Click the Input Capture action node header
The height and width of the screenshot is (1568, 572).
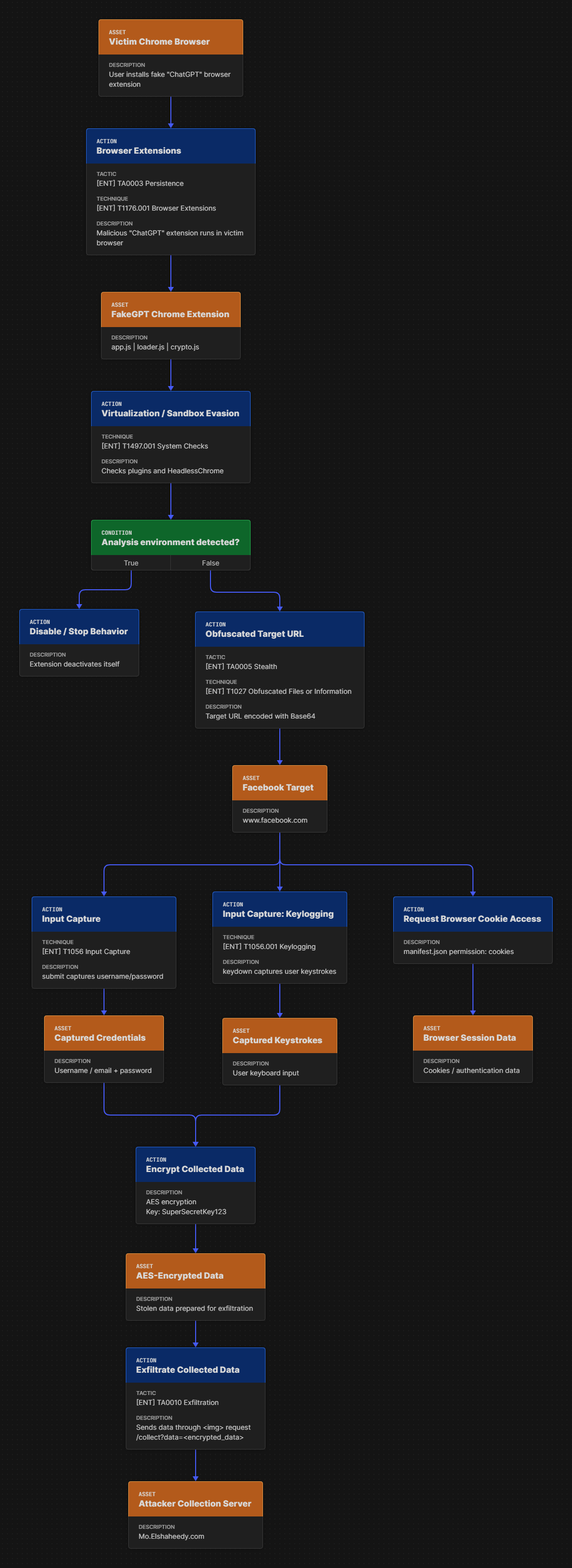click(104, 914)
